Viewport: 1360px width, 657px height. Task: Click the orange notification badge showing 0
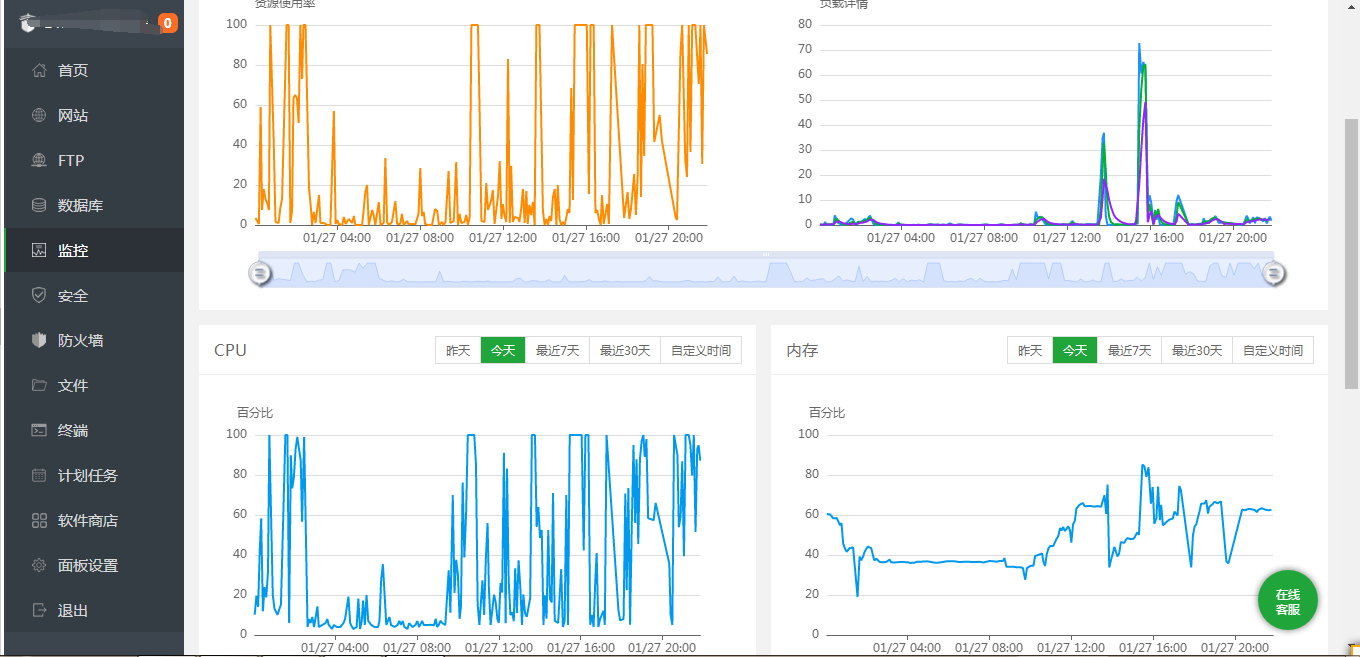(x=167, y=23)
